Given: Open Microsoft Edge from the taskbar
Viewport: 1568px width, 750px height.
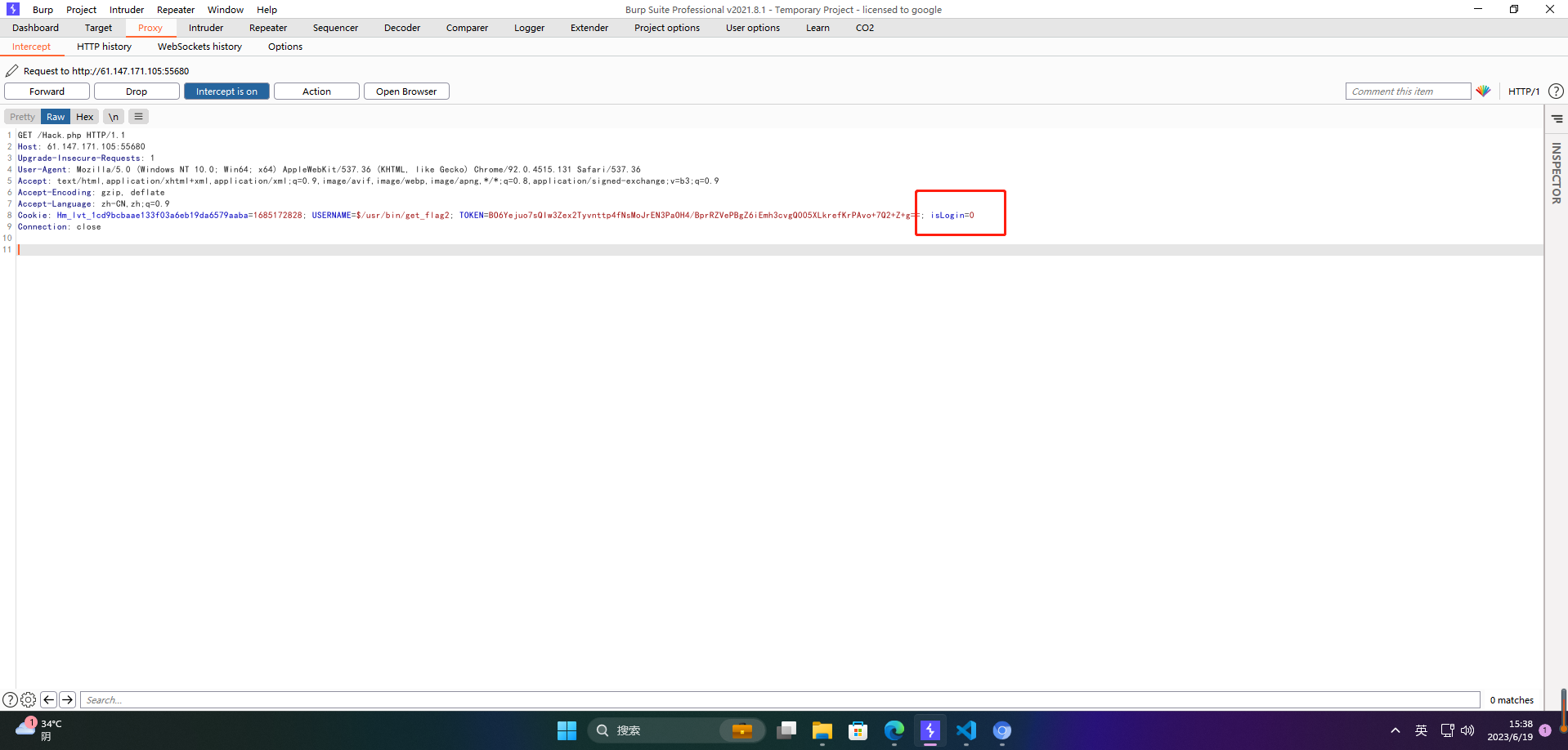Looking at the screenshot, I should [894, 730].
